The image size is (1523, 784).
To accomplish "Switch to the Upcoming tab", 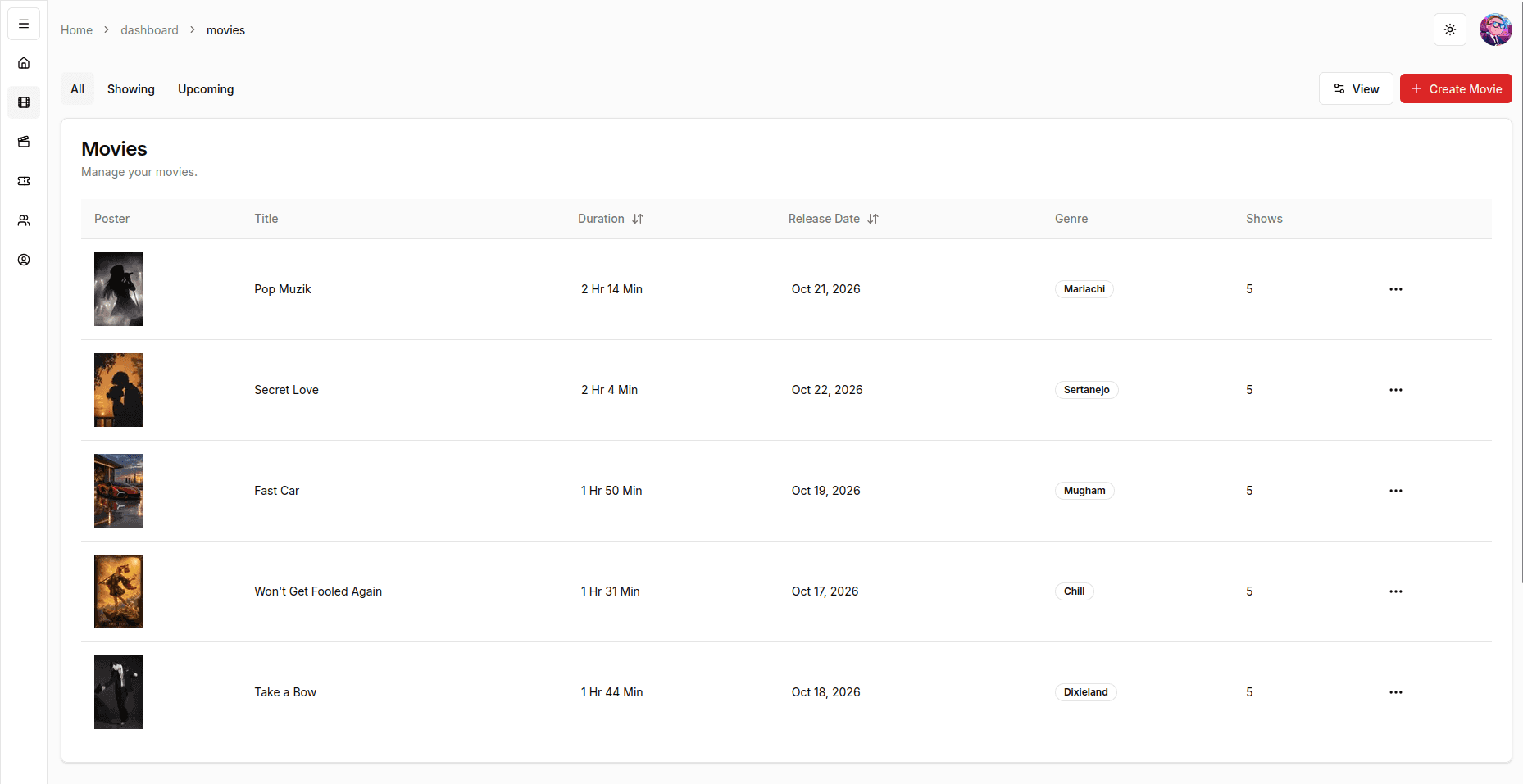I will [x=206, y=89].
